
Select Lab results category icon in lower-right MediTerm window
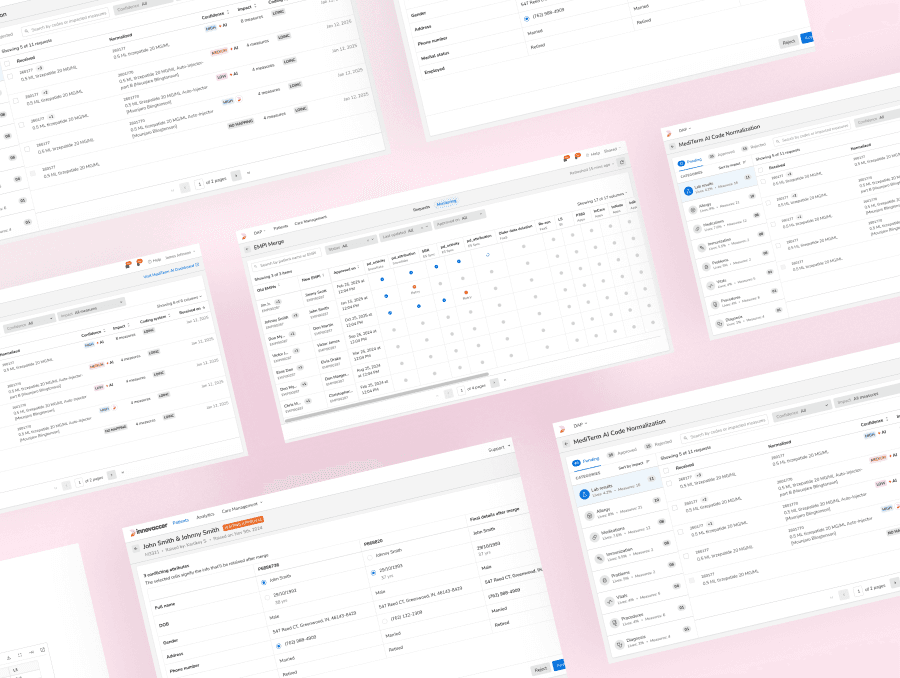tap(584, 494)
